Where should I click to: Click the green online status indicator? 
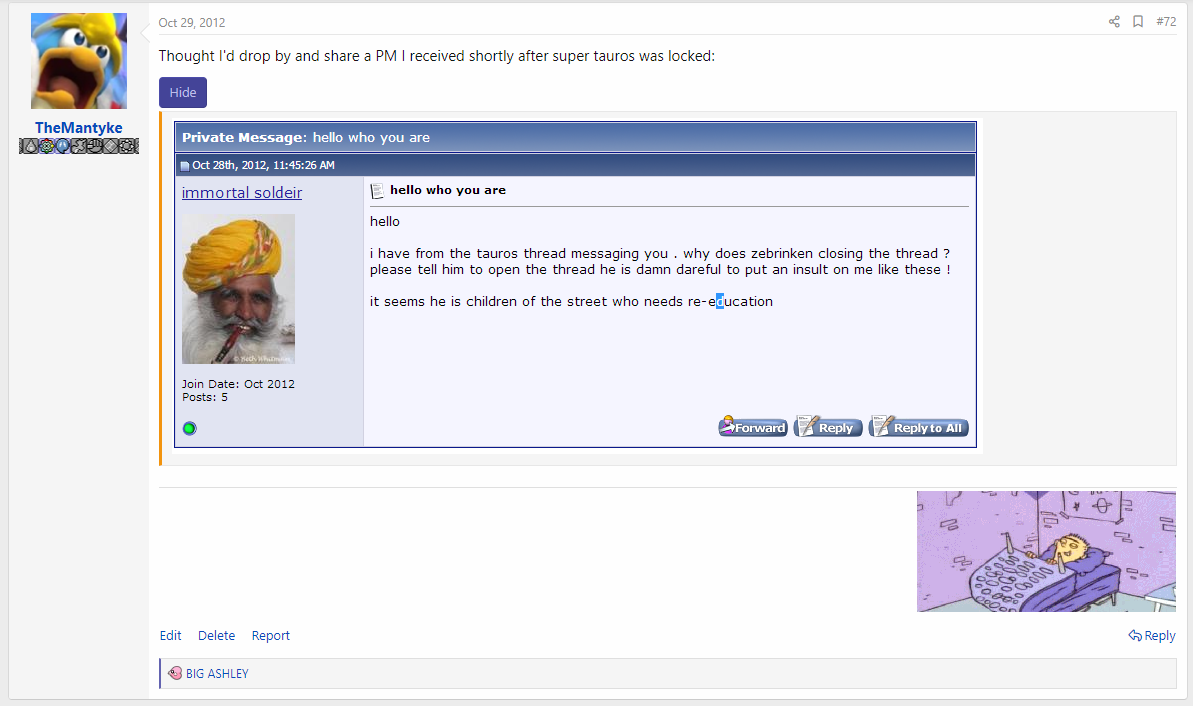pyautogui.click(x=189, y=428)
